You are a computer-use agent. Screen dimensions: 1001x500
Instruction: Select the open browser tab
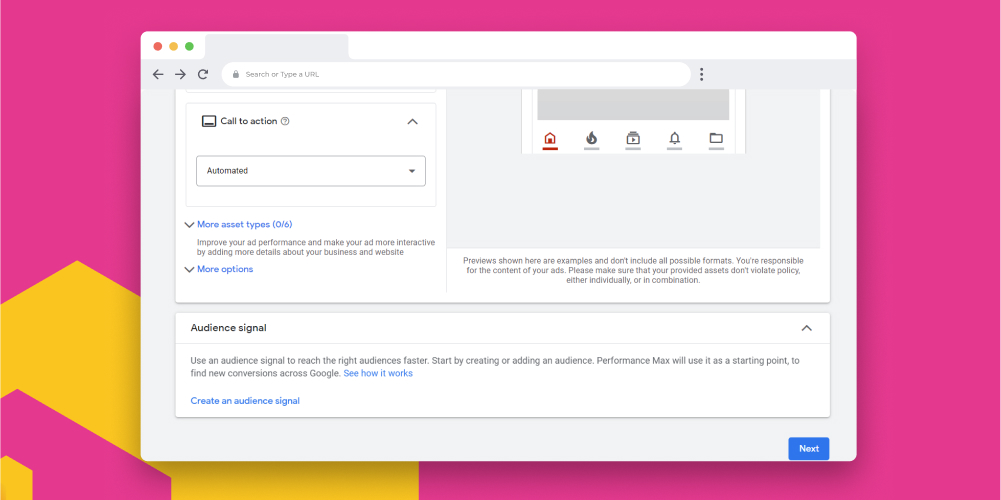coord(276,47)
